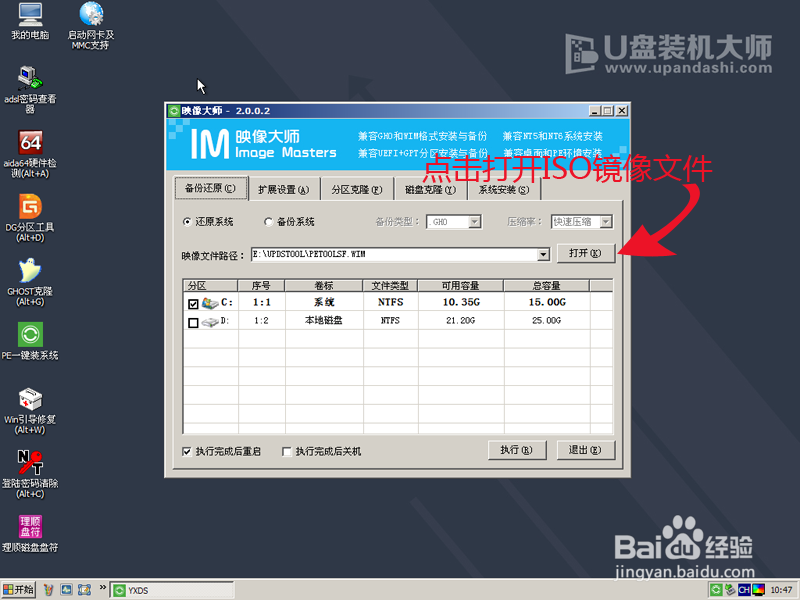The height and width of the screenshot is (600, 800).
Task: Switch to 备份还原 tab
Action: (x=211, y=188)
